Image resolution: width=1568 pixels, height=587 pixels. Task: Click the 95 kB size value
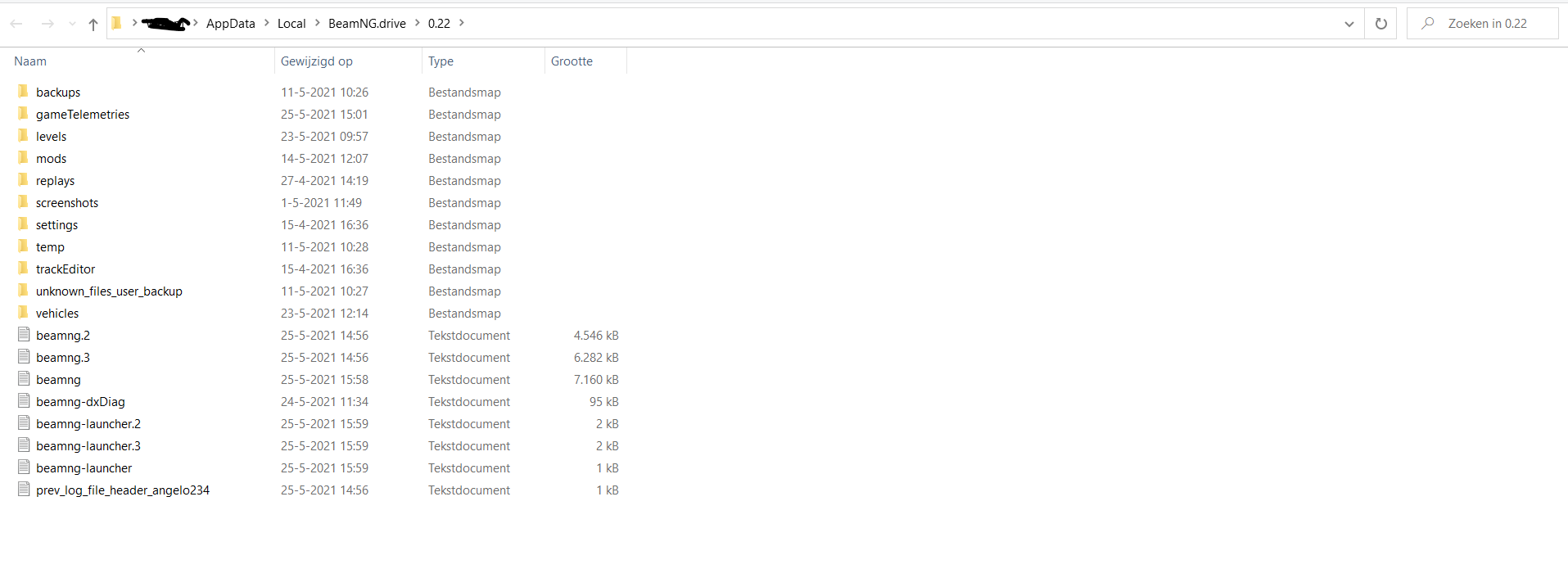604,402
